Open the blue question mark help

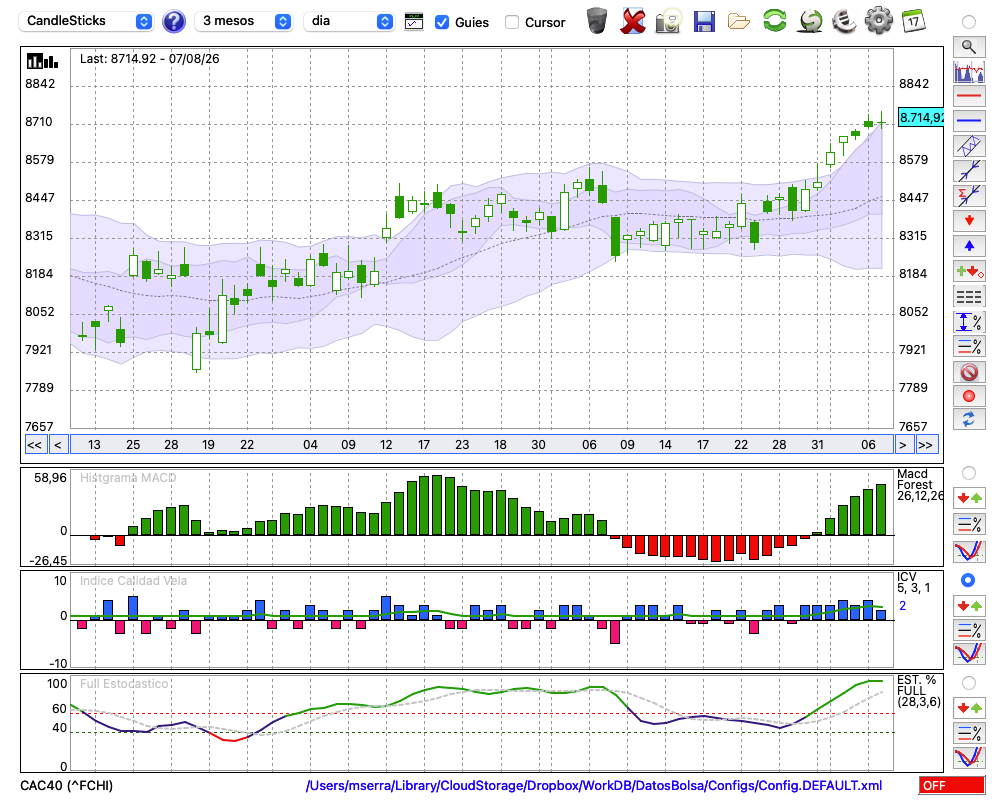pyautogui.click(x=173, y=22)
